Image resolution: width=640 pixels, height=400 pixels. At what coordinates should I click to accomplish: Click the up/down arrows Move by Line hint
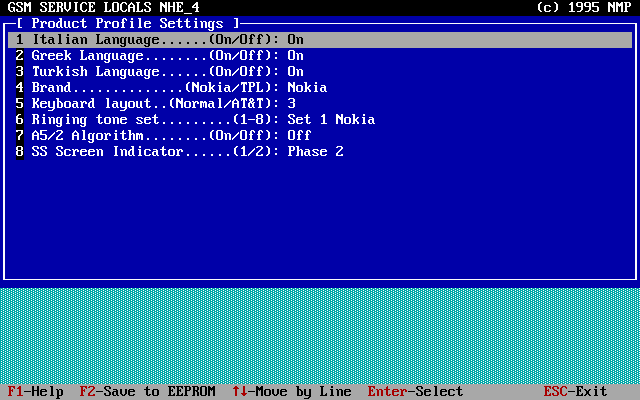coord(291,392)
